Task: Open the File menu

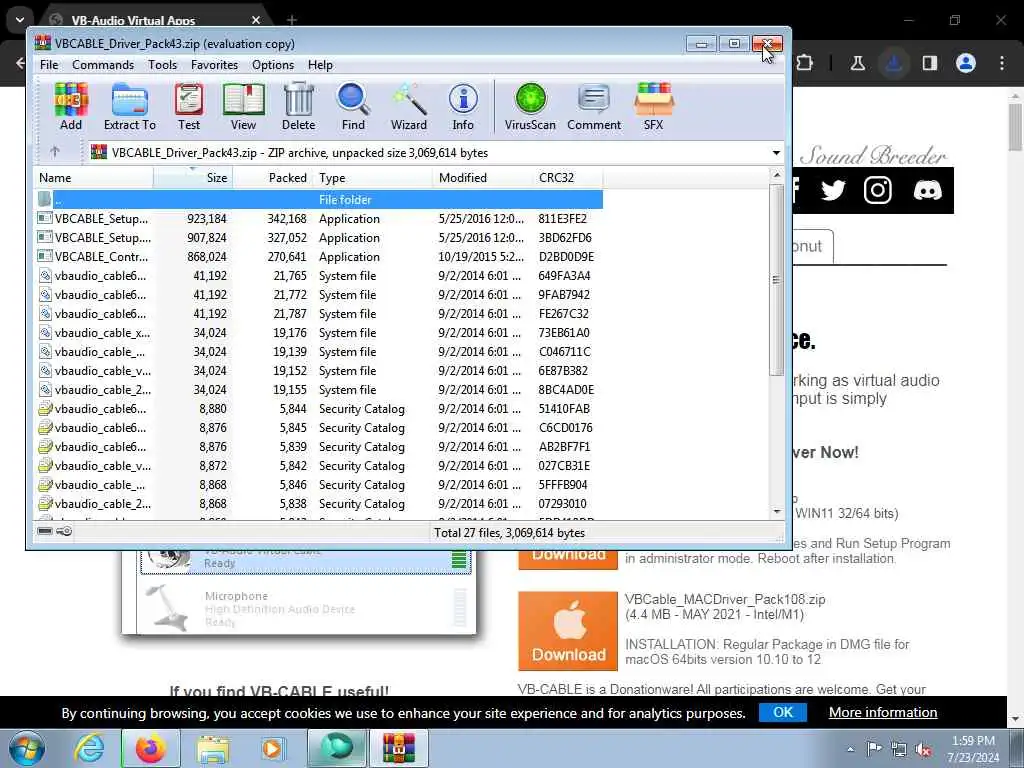Action: 49,65
